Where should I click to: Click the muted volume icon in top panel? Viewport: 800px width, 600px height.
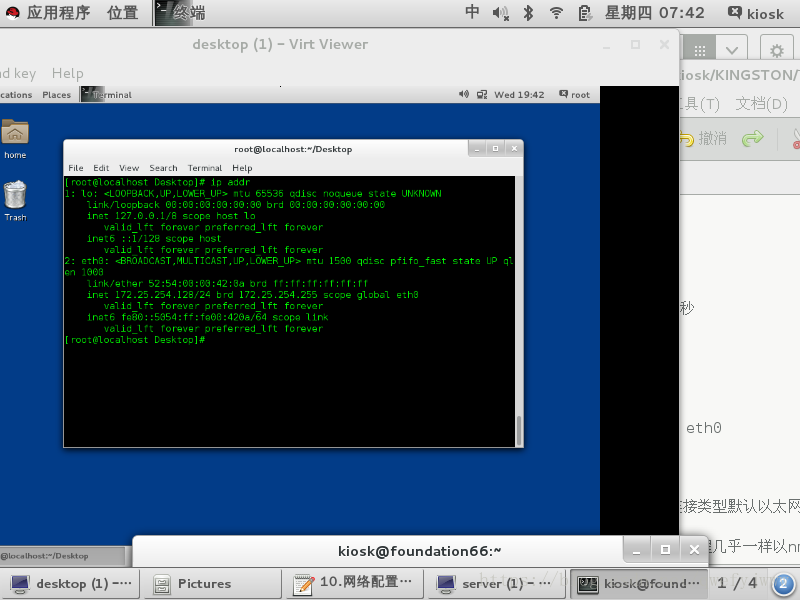click(x=500, y=13)
